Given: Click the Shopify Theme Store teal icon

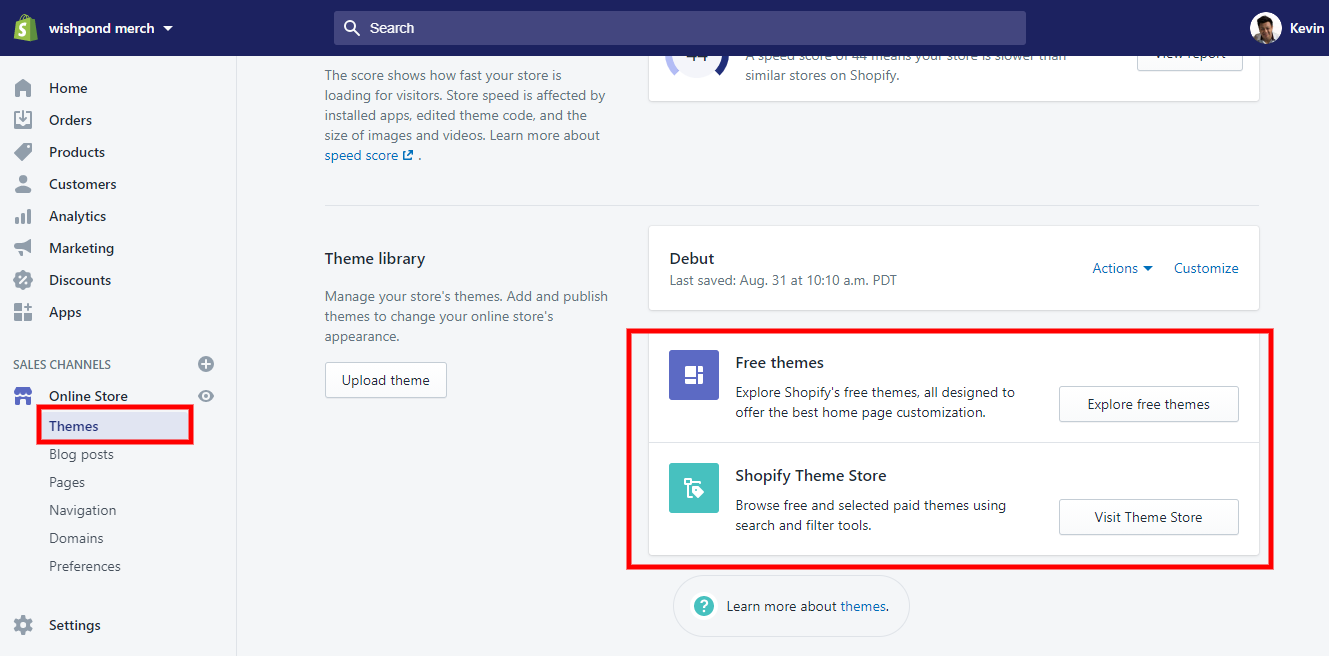Looking at the screenshot, I should click(694, 488).
